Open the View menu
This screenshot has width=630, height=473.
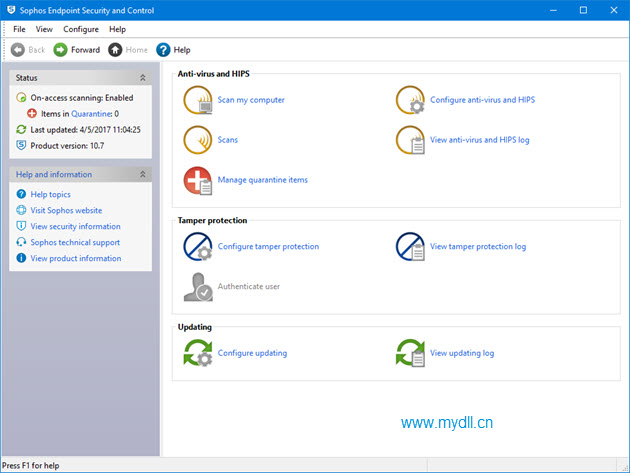click(44, 29)
